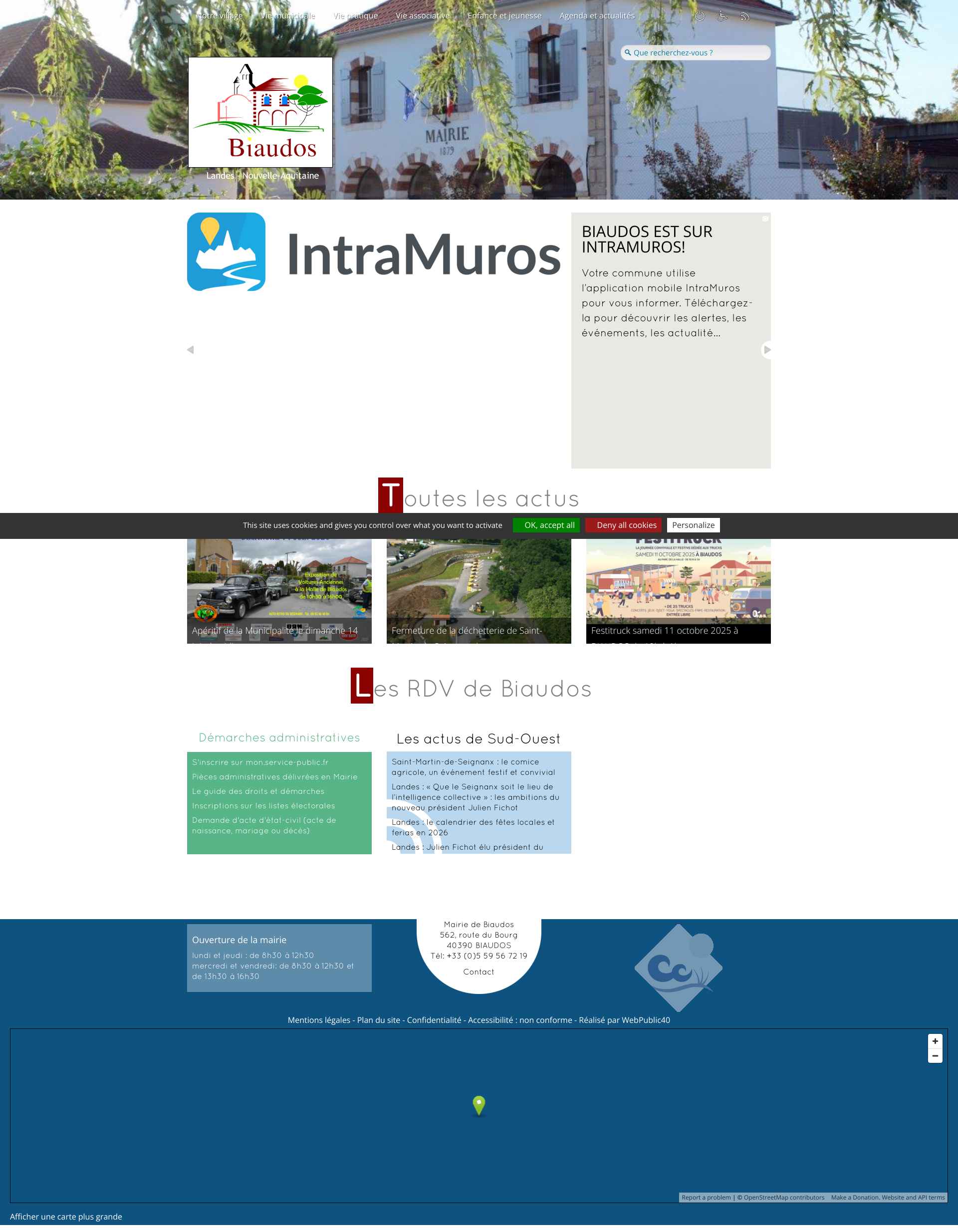The height and width of the screenshot is (1232, 958).
Task: Click the community logo in footer
Action: coord(678,968)
